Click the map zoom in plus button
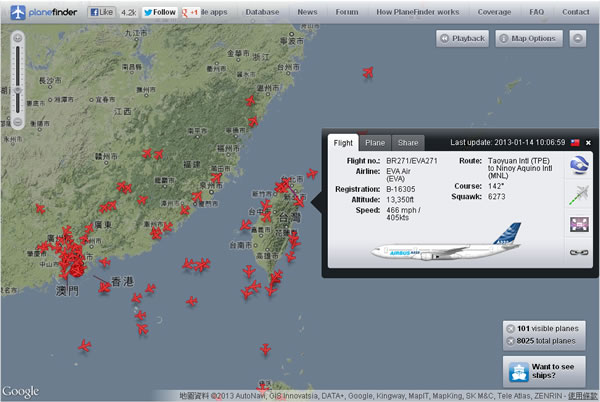The height and width of the screenshot is (402, 600). pyautogui.click(x=18, y=38)
